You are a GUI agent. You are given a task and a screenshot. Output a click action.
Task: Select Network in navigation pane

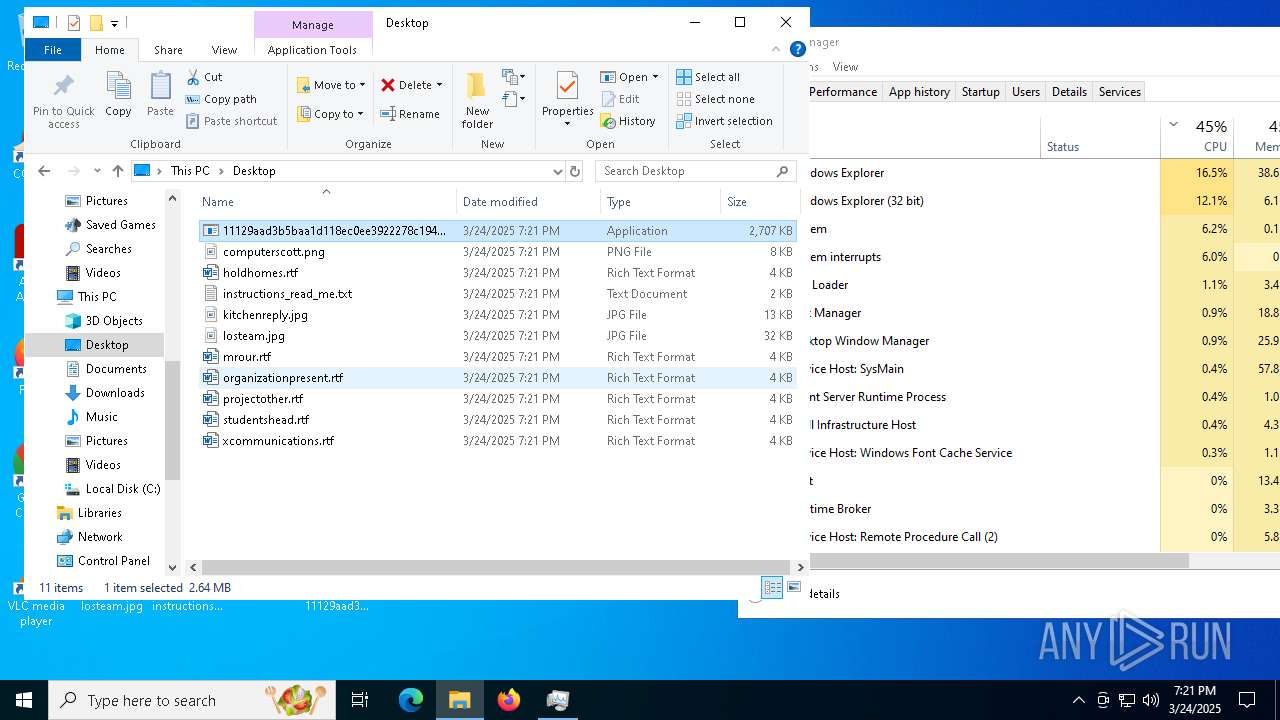click(x=100, y=537)
